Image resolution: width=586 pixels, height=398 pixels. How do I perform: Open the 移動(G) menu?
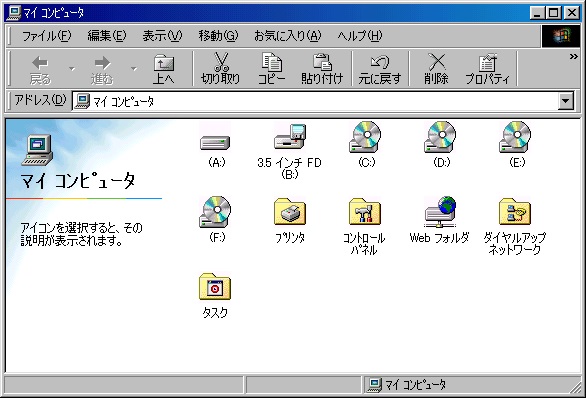click(218, 36)
